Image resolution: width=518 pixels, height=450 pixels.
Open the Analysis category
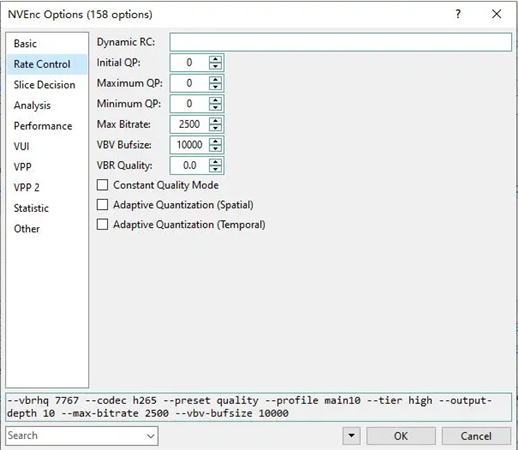pos(47,105)
